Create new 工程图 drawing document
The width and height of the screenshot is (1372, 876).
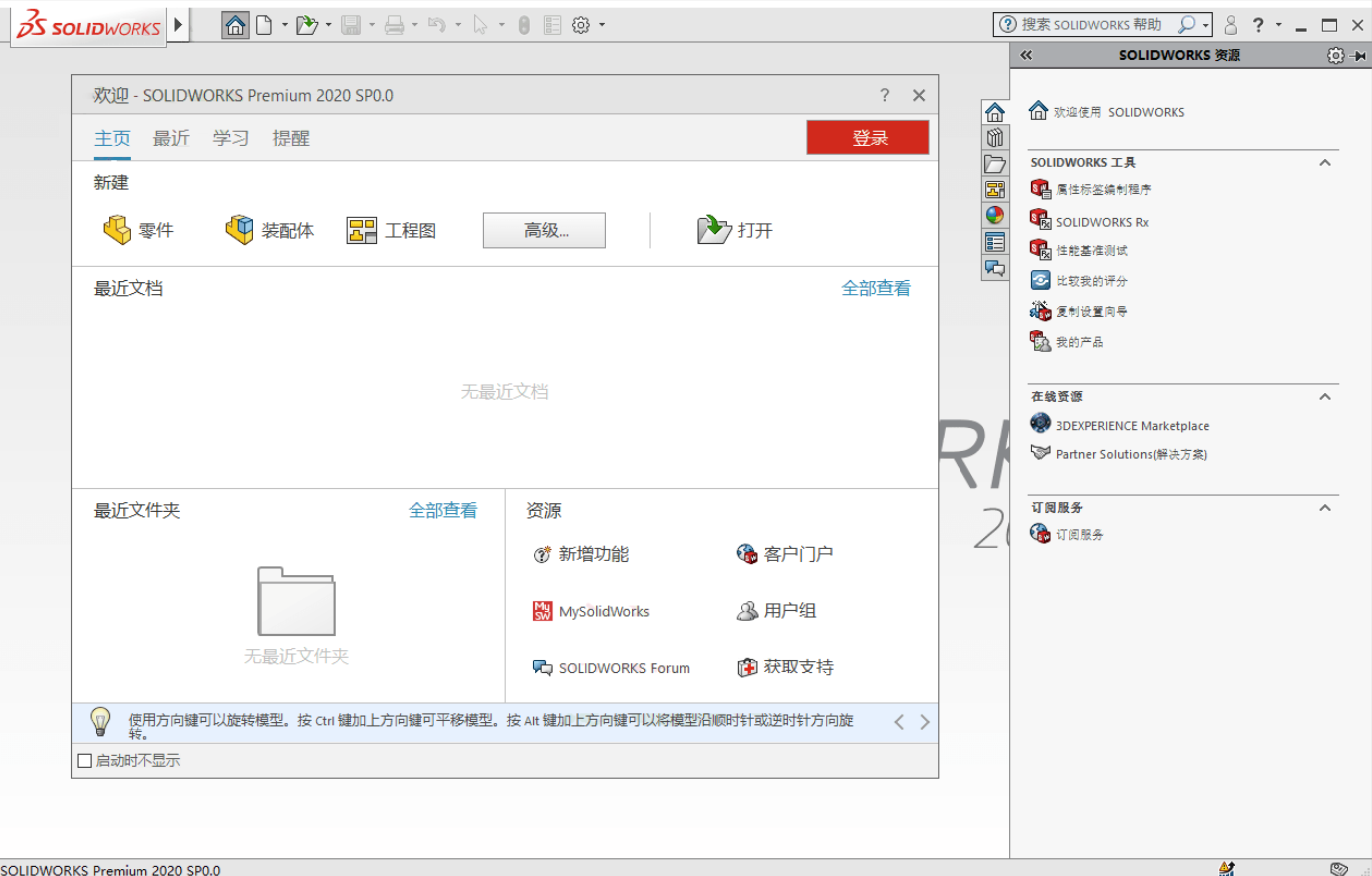(392, 230)
